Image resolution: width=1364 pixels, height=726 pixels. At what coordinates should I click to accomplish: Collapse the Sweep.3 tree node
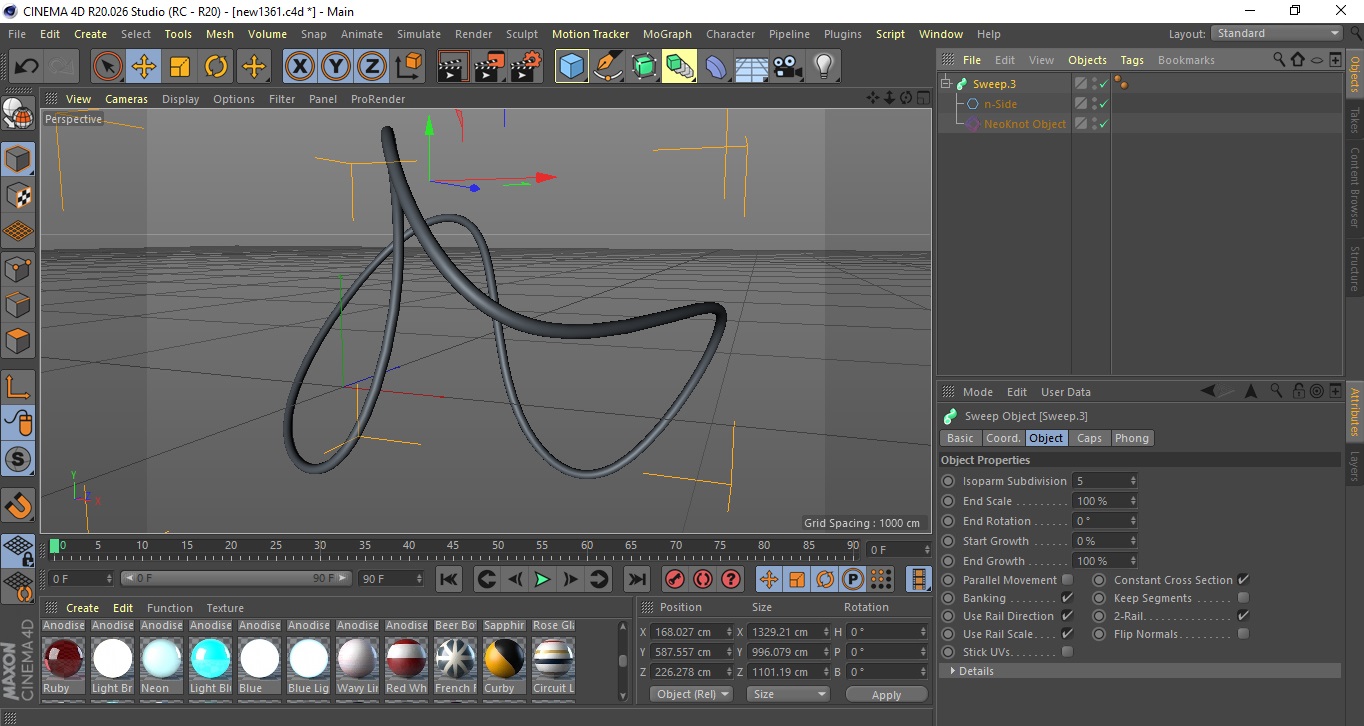click(x=945, y=84)
